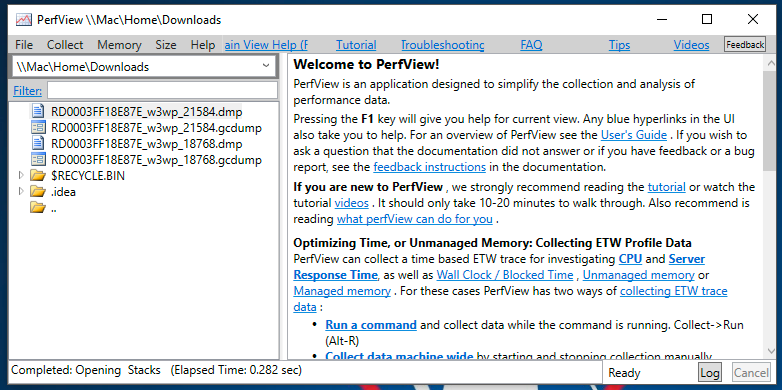Click the PerfView title bar app icon

pos(23,19)
